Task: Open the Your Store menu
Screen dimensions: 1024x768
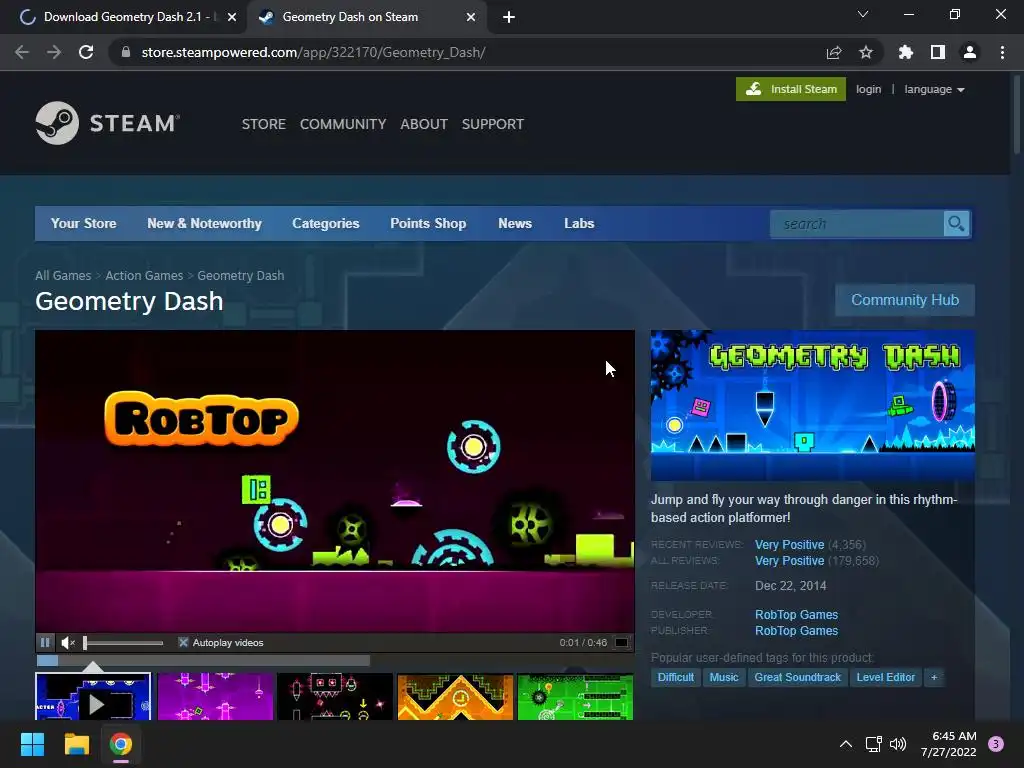Action: 84,223
